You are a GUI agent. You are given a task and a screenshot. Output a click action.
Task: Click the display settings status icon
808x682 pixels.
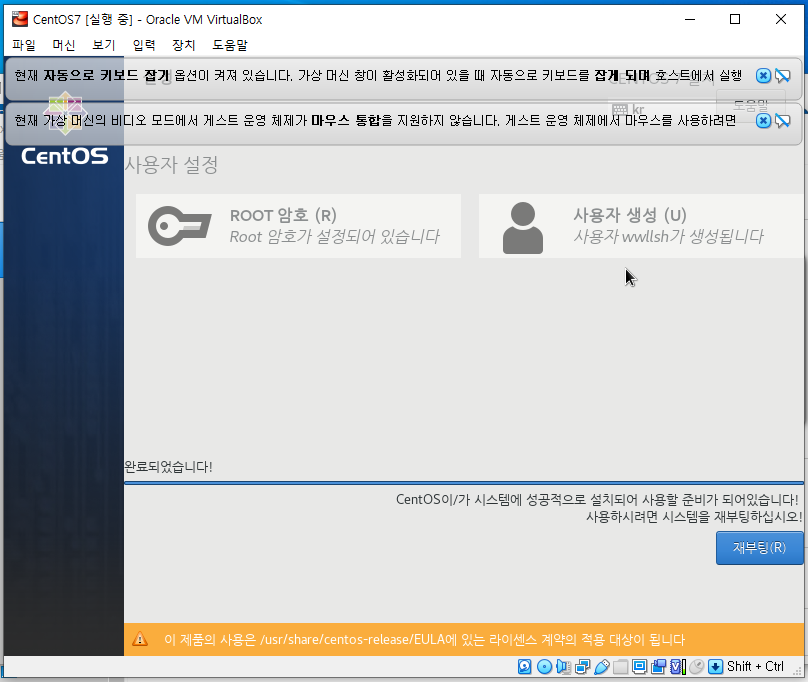pos(639,667)
